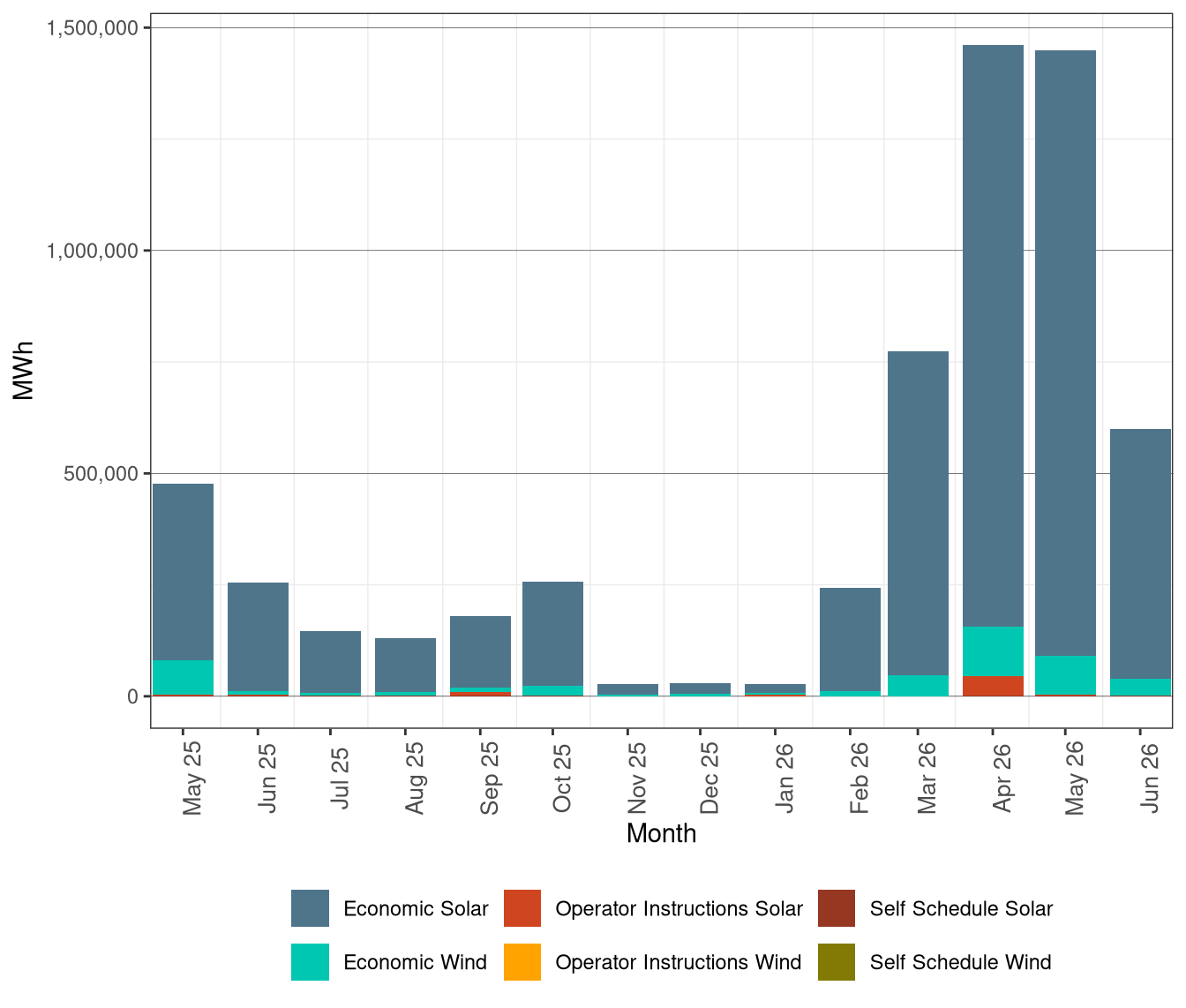Select the 'Operator Instructions Wind' legend text
The image size is (1186, 1008).
click(x=679, y=963)
